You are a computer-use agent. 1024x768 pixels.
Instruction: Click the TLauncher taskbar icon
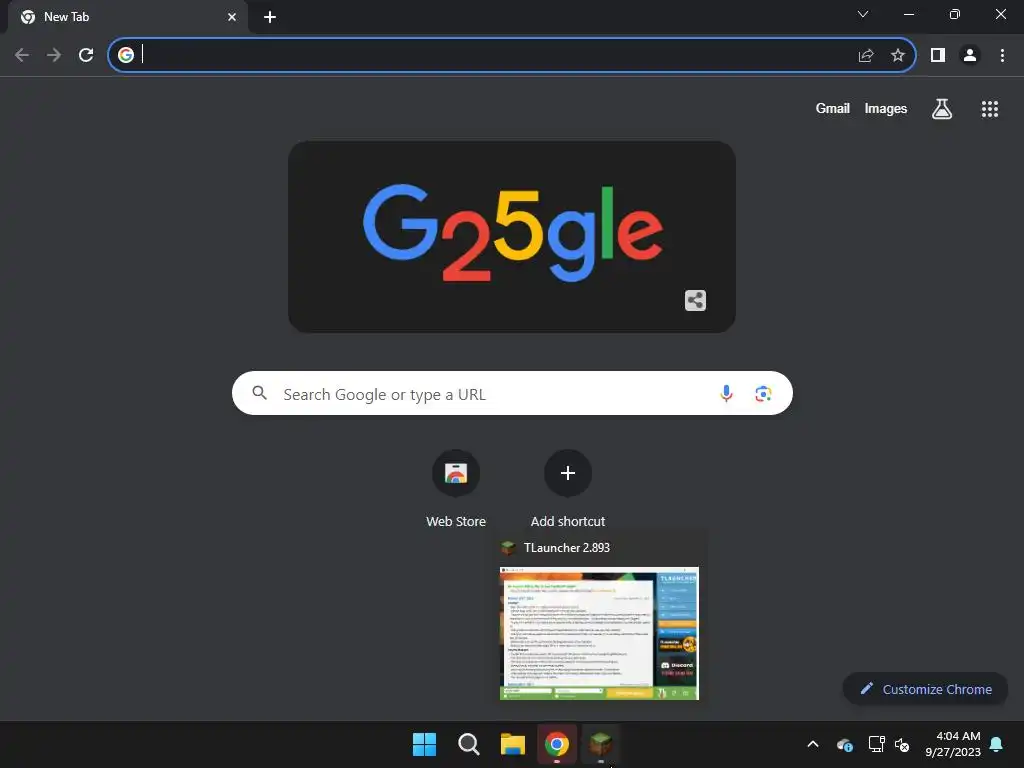click(x=601, y=744)
